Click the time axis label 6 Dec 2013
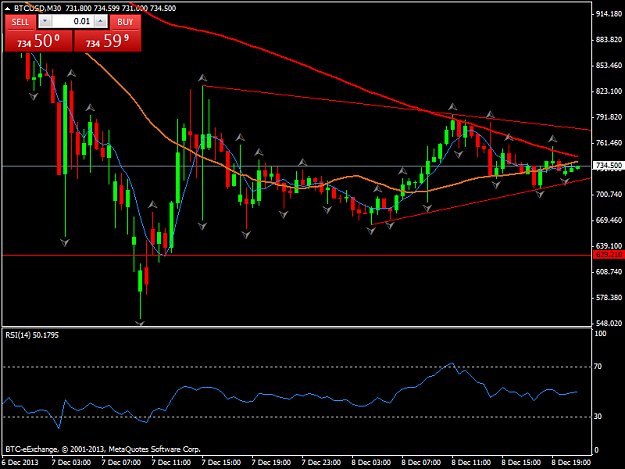625x469 pixels. pos(20,463)
